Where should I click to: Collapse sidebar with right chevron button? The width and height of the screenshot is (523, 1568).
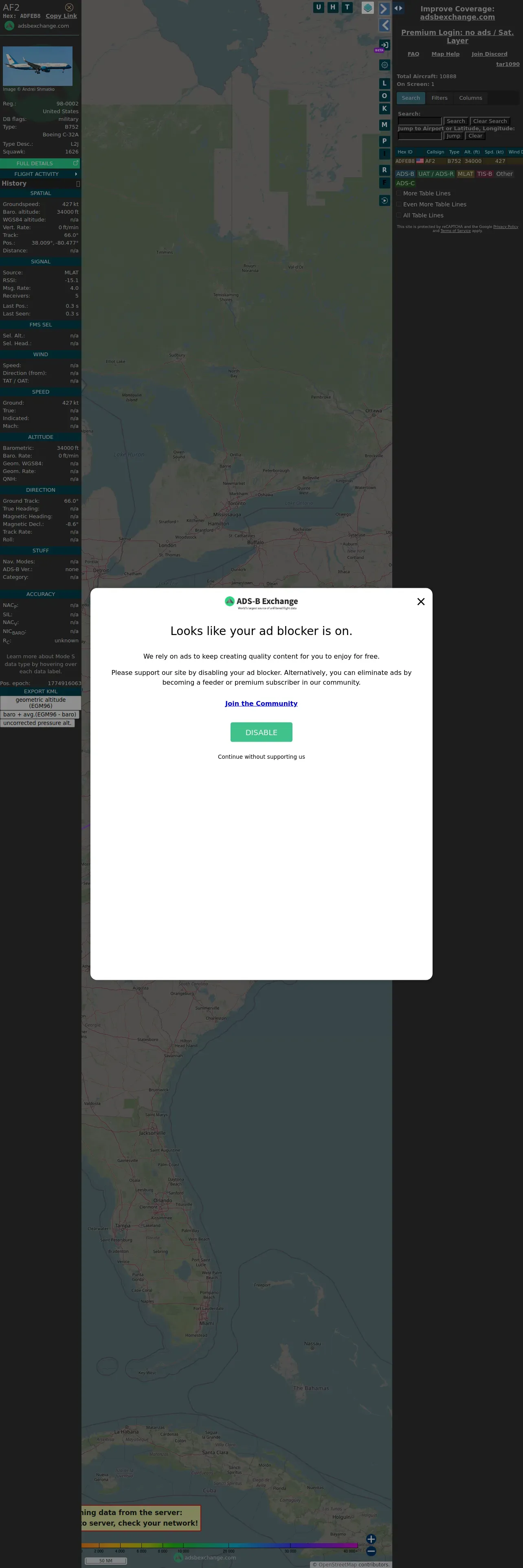pyautogui.click(x=384, y=9)
